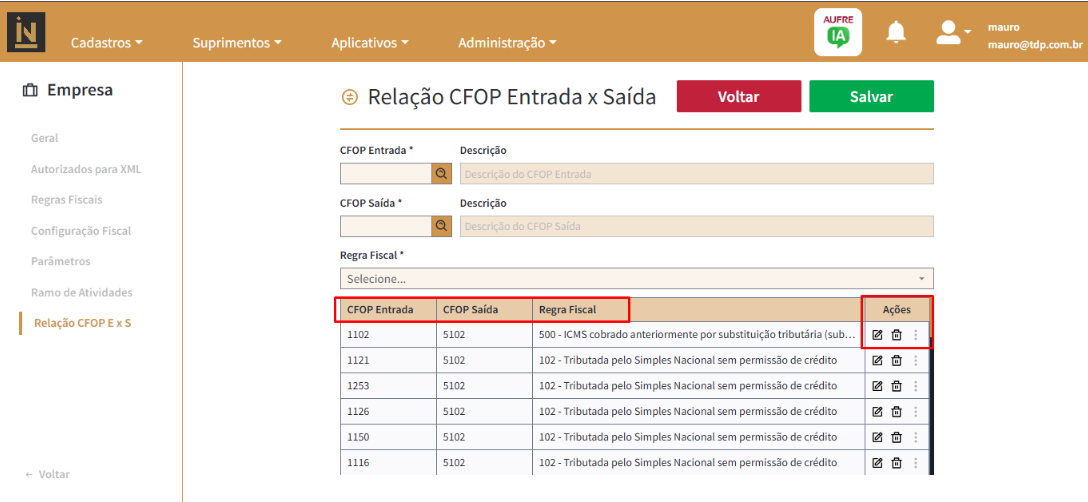
Task: Open the user account dropdown
Action: [953, 33]
